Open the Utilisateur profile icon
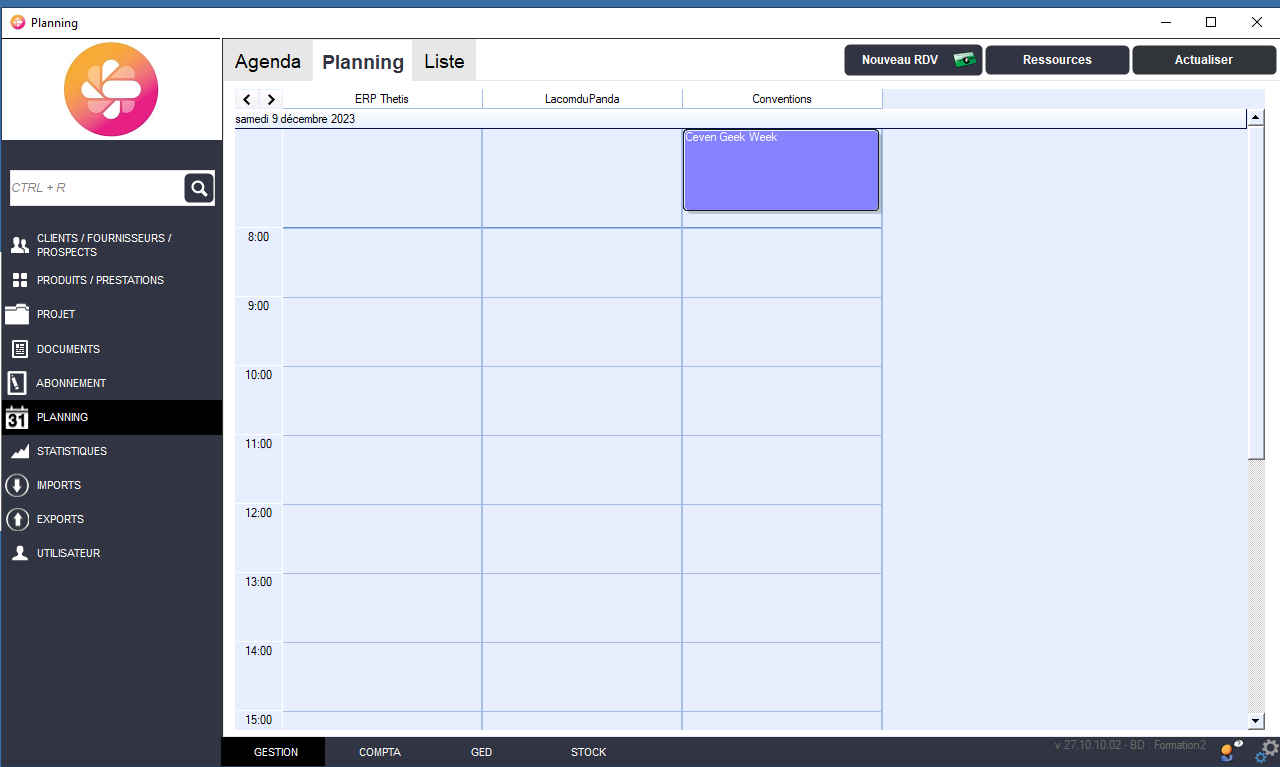The image size is (1280, 767). pos(19,553)
